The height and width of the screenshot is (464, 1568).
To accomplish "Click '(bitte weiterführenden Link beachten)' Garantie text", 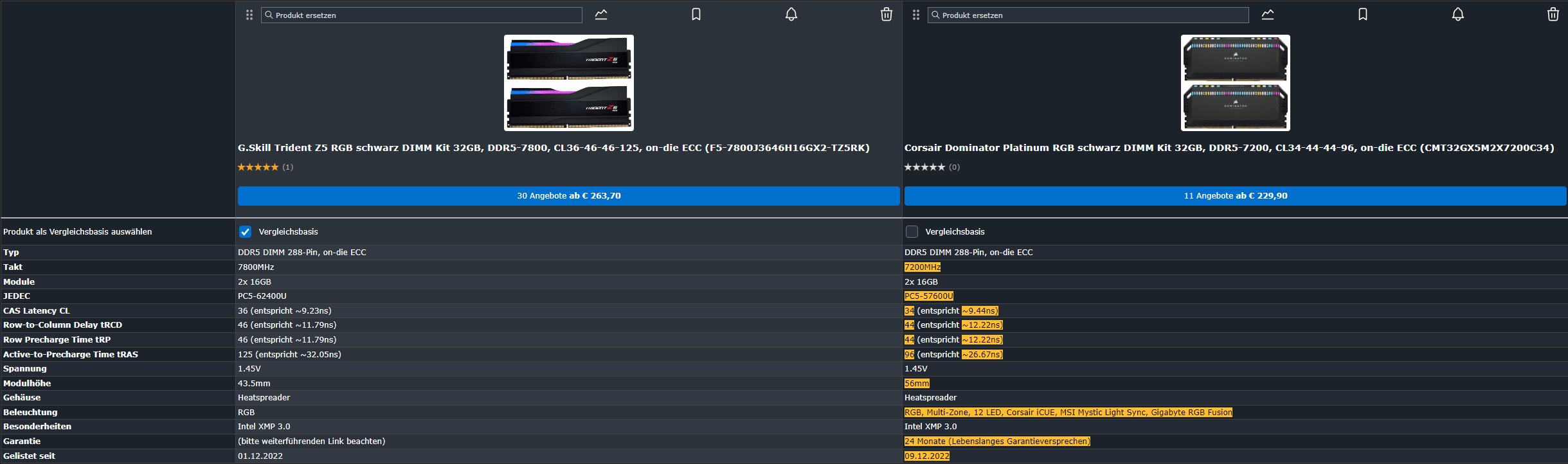I will click(312, 442).
